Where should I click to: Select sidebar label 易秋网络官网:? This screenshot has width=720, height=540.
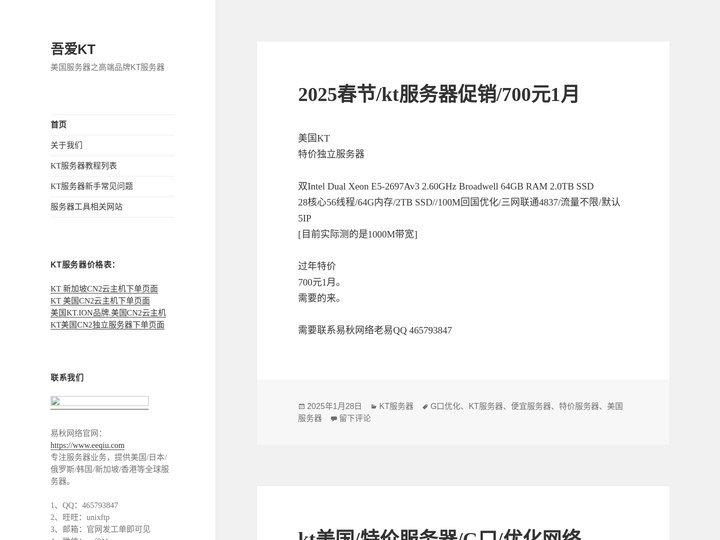76,433
